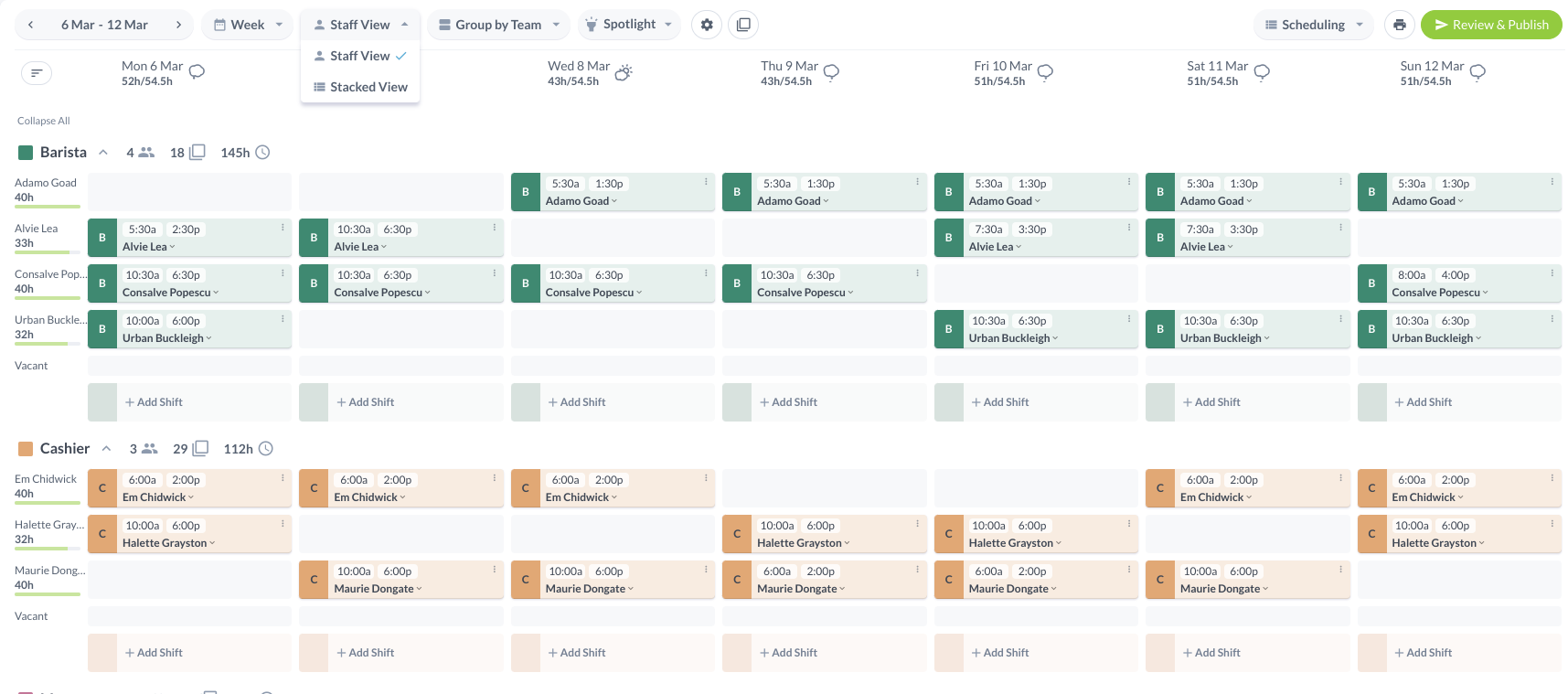1568x694 pixels.
Task: Go to the next week with the right arrow
Action: coord(178,25)
